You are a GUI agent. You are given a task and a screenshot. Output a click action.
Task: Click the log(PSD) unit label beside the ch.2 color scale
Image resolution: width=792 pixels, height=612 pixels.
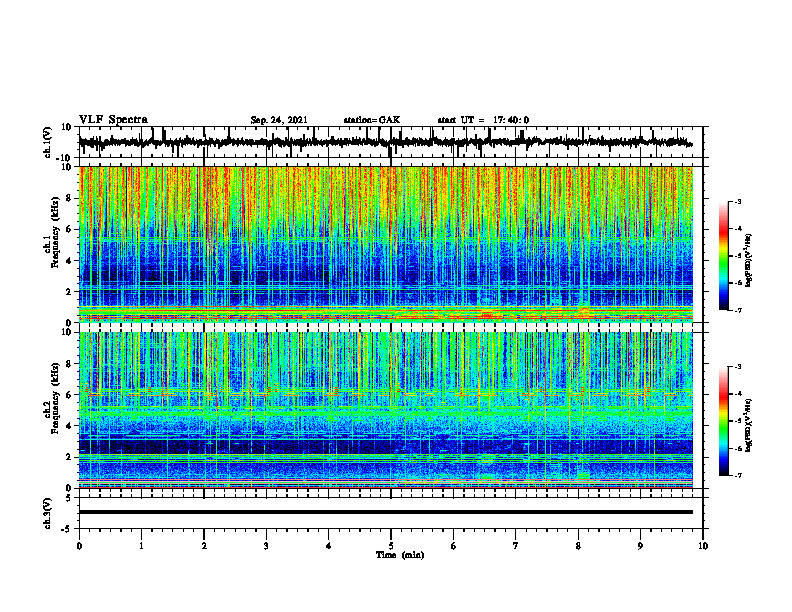click(749, 424)
